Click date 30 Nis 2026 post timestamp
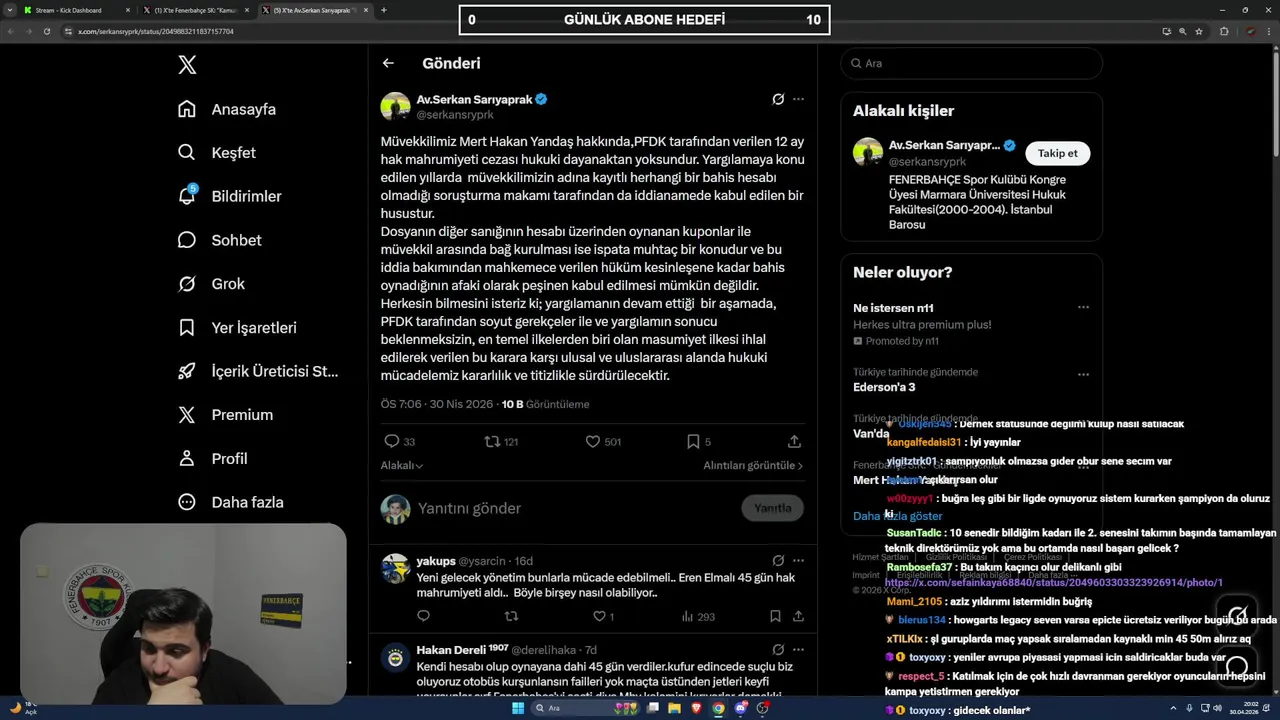The image size is (1280, 720). pyautogui.click(x=461, y=404)
